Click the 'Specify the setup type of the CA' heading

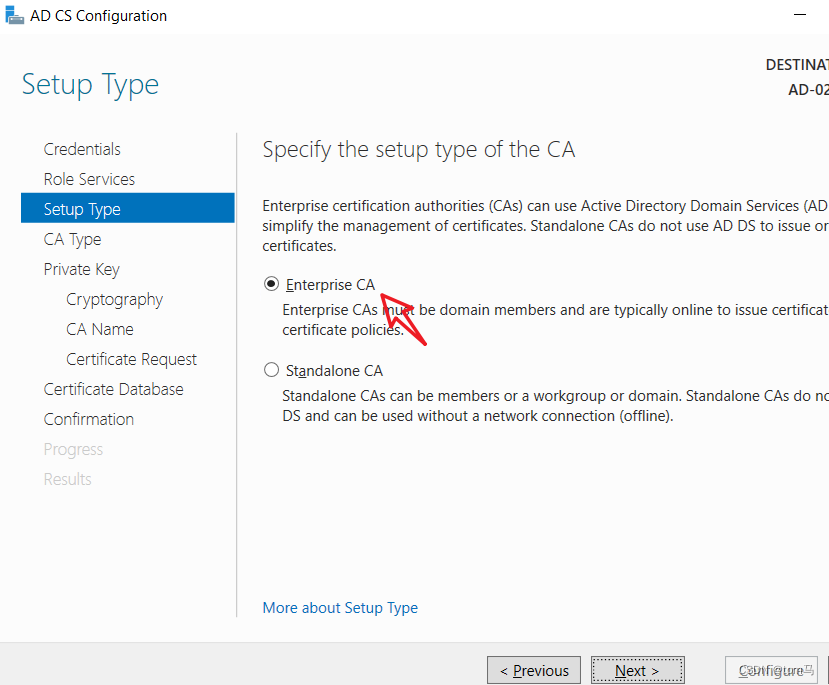419,150
